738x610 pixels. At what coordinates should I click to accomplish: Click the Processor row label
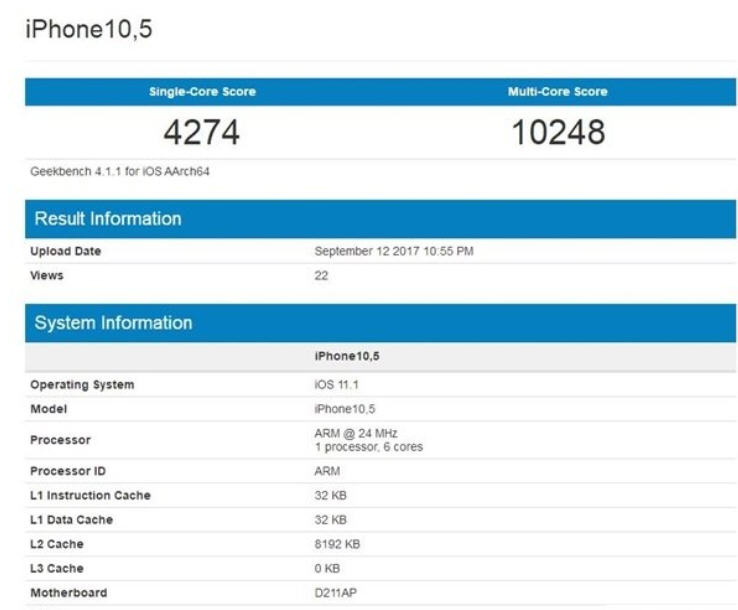[x=60, y=440]
